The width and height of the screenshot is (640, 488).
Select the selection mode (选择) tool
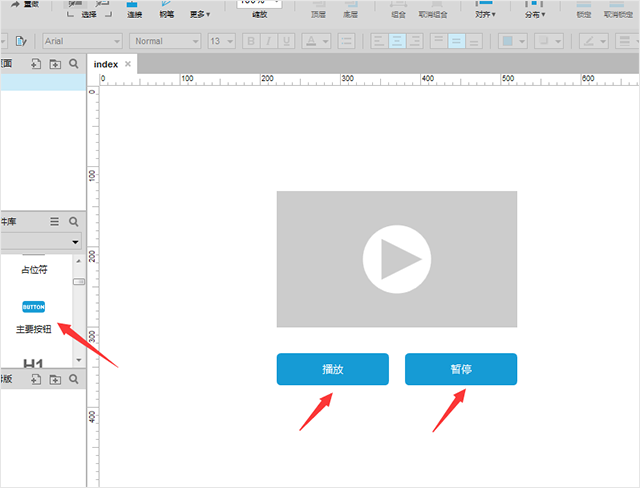89,10
